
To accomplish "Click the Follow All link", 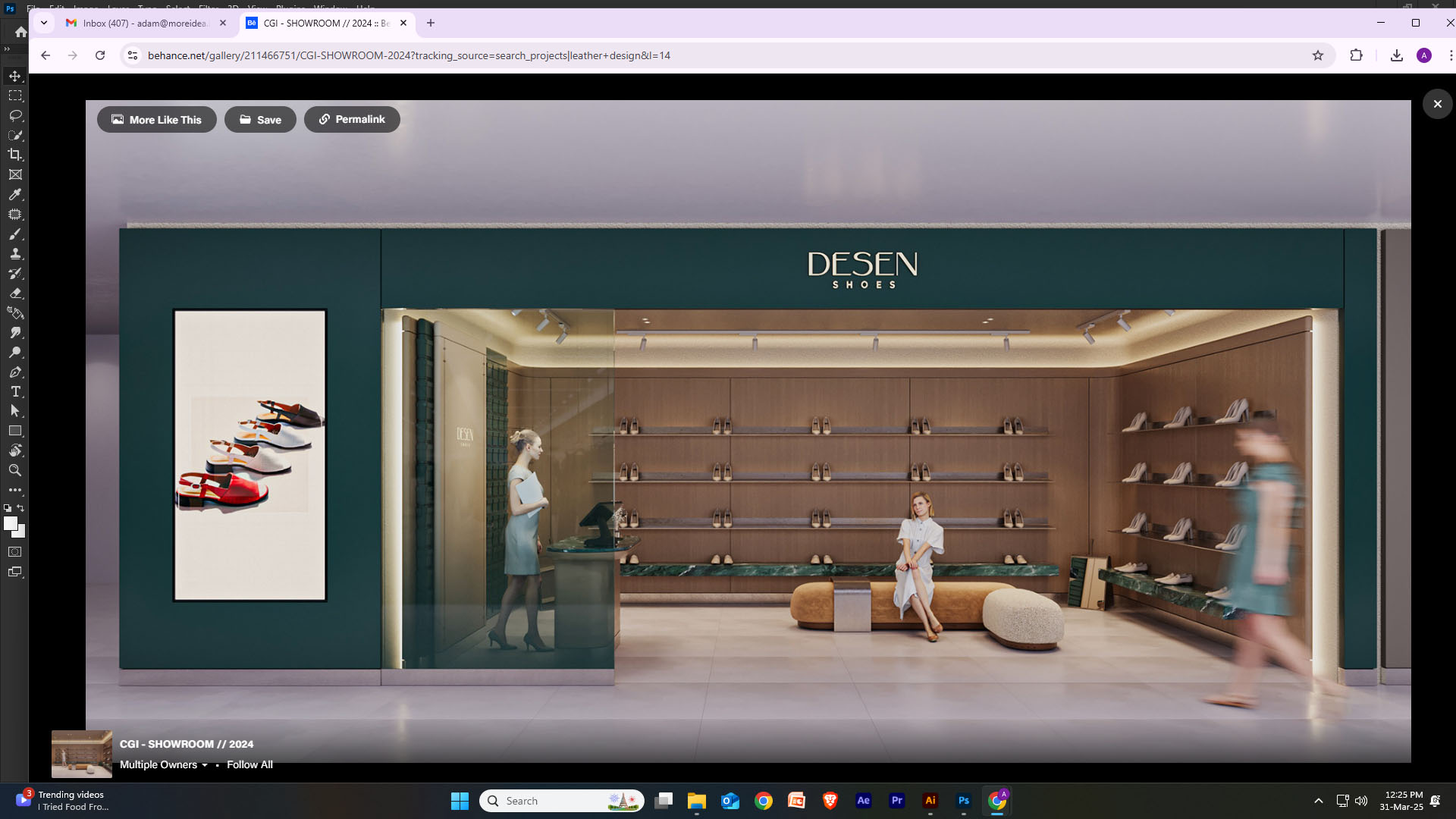I will coord(249,764).
